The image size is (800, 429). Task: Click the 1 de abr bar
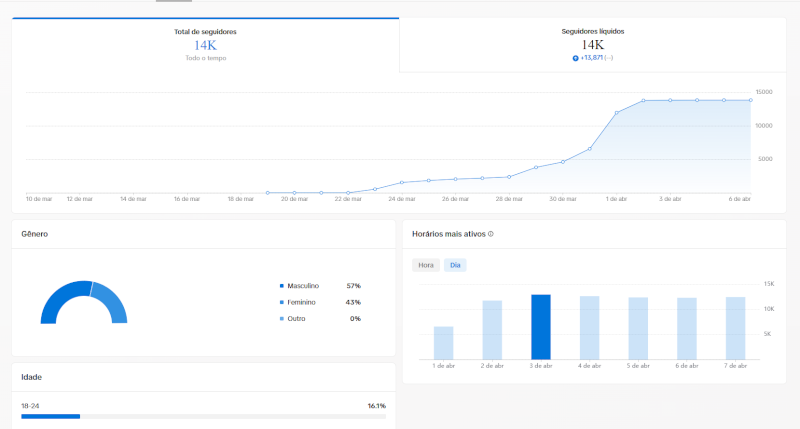(x=444, y=343)
